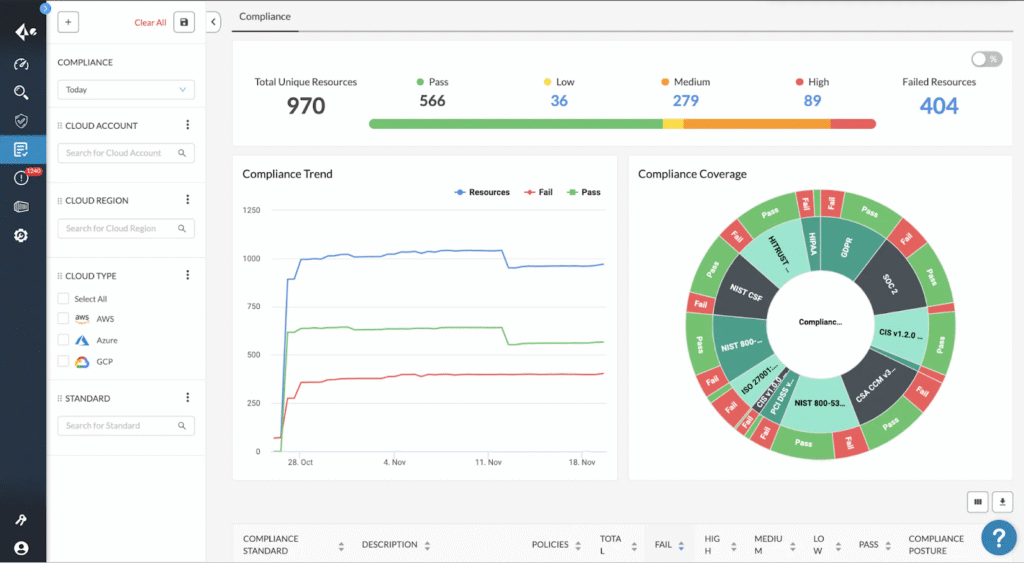Open the dashboard gauge icon in sidebar
1024x563 pixels.
point(21,65)
